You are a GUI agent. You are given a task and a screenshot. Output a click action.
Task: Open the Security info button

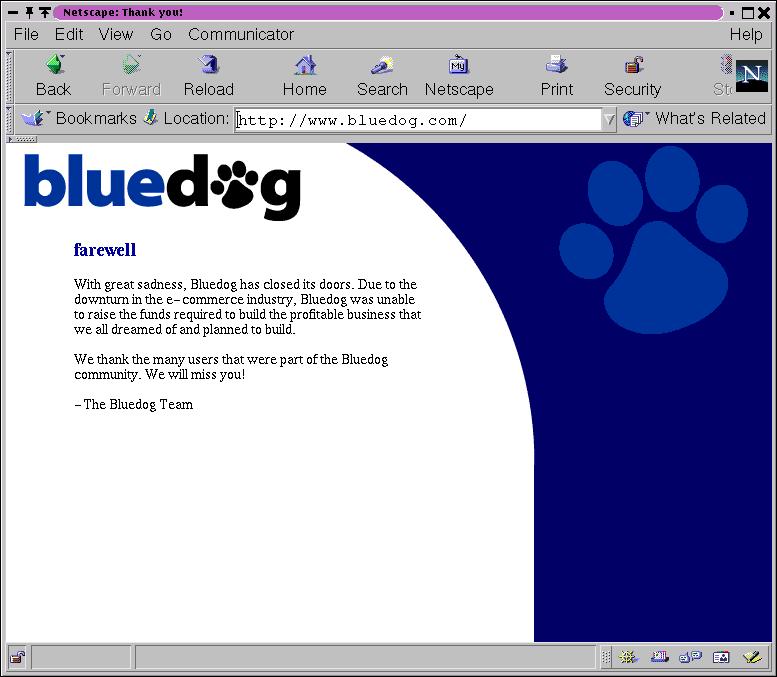632,76
